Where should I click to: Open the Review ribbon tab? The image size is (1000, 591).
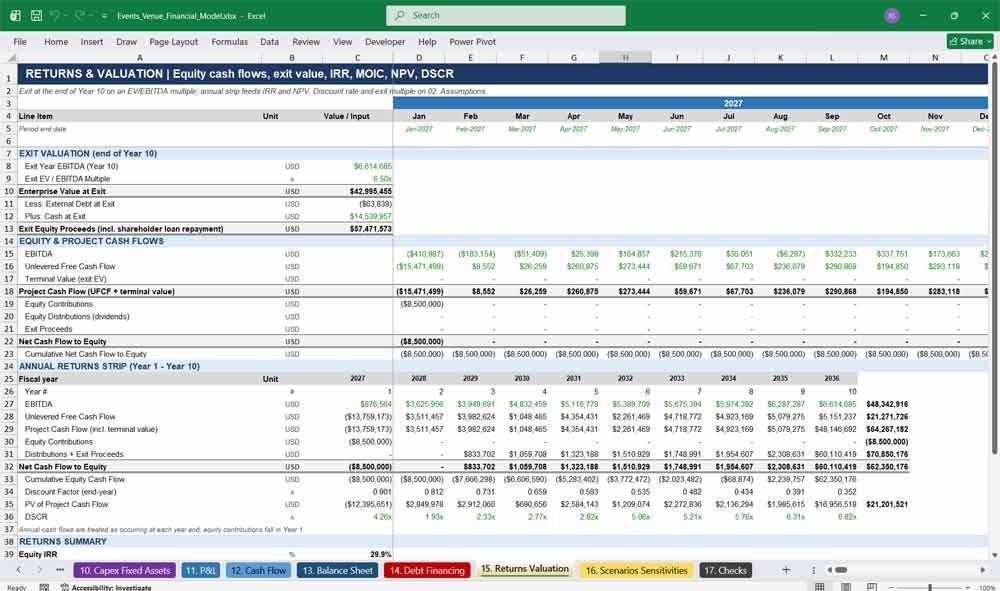306,41
